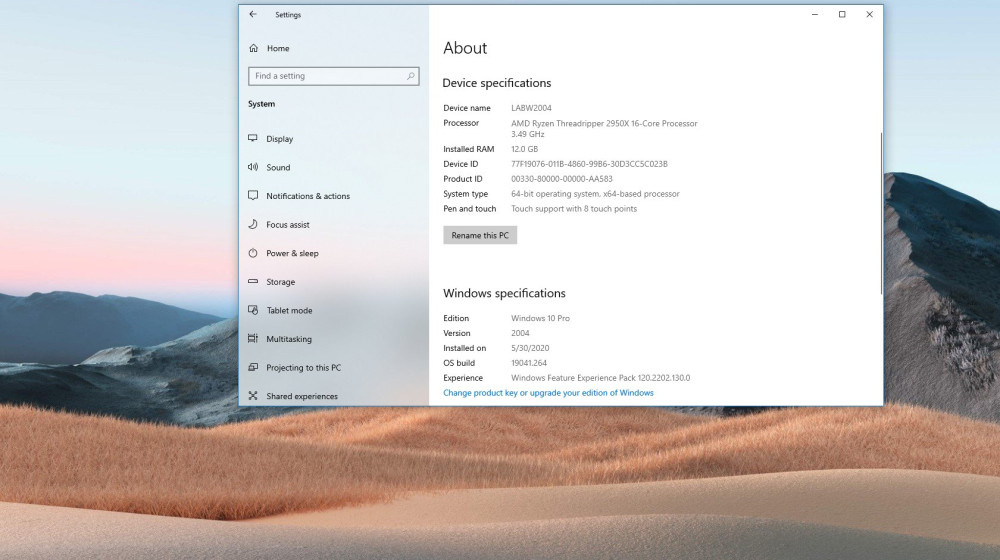Click the Focus assist moon icon
Image resolution: width=1000 pixels, height=560 pixels.
pos(253,225)
